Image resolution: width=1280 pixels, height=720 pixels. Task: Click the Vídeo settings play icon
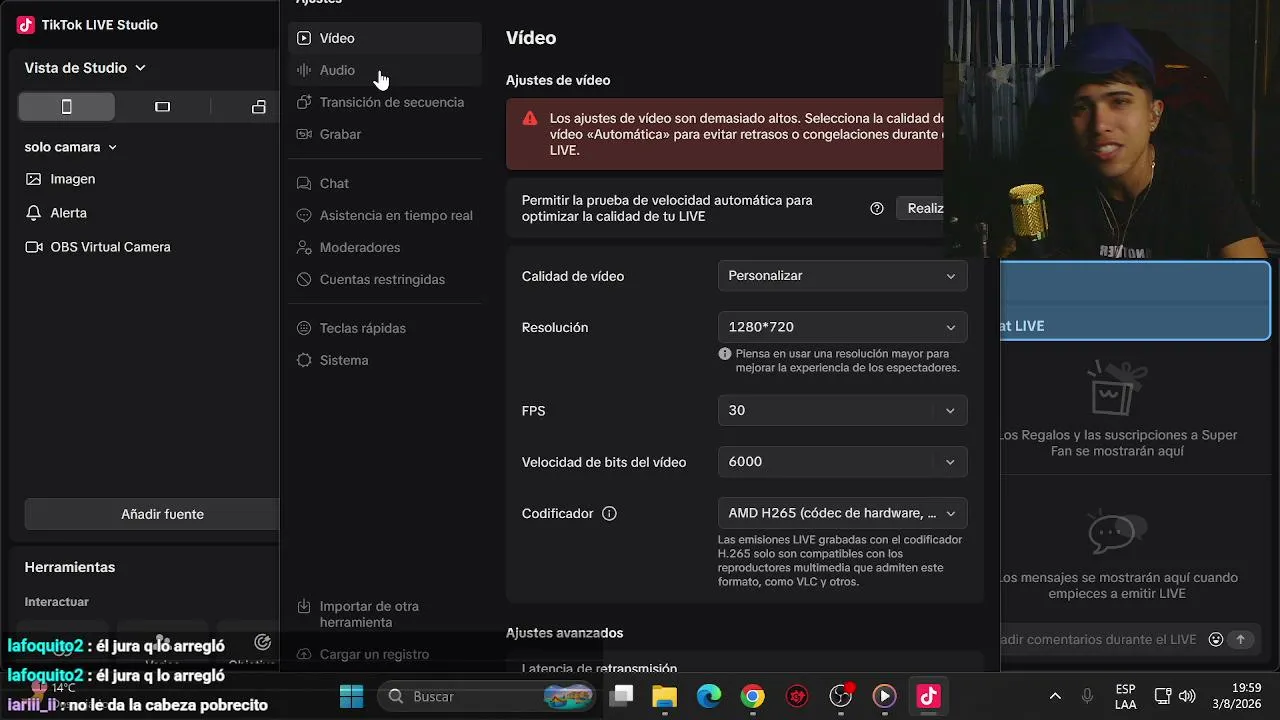[x=304, y=38]
